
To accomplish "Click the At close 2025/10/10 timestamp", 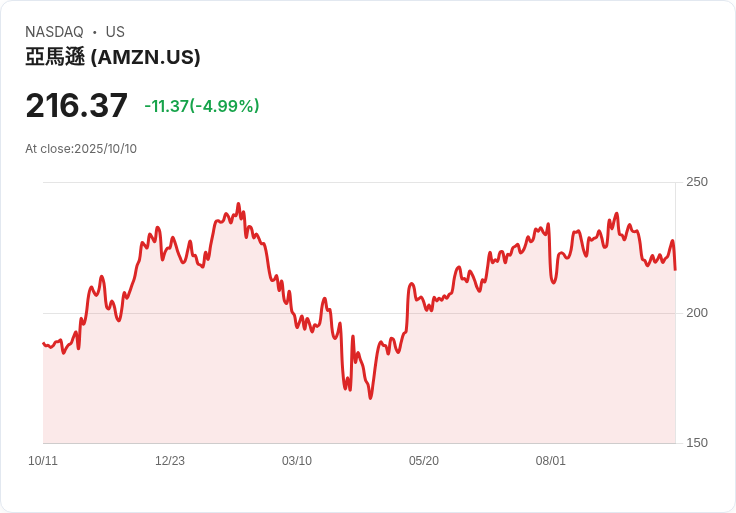I will pos(81,149).
